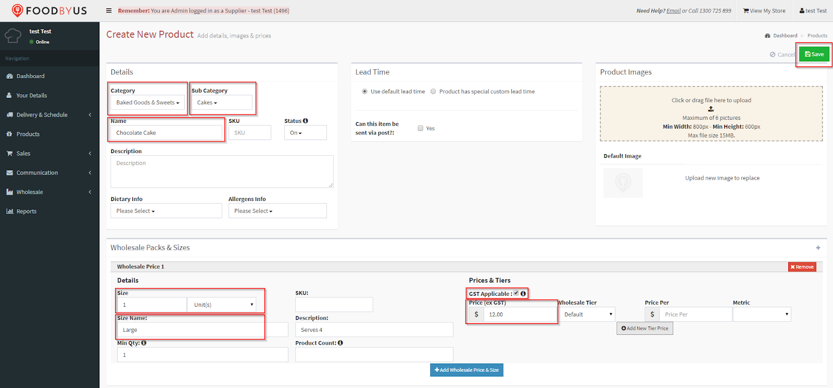Image resolution: width=833 pixels, height=388 pixels.
Task: Click the chef hat avatar icon
Action: tap(12, 36)
